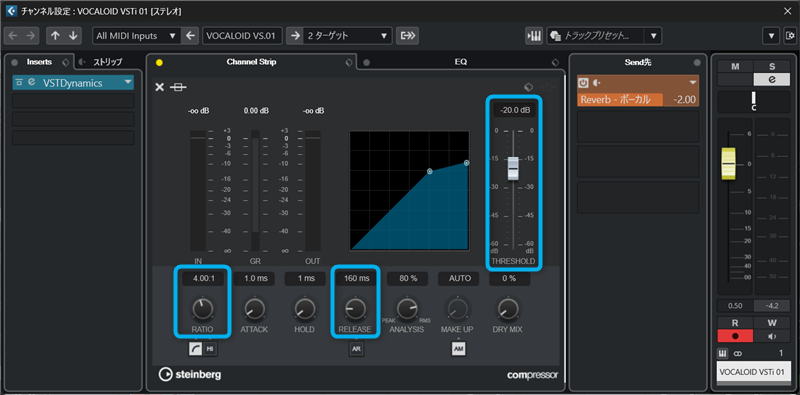Open VSTDynamics editor with e icon

pyautogui.click(x=32, y=82)
